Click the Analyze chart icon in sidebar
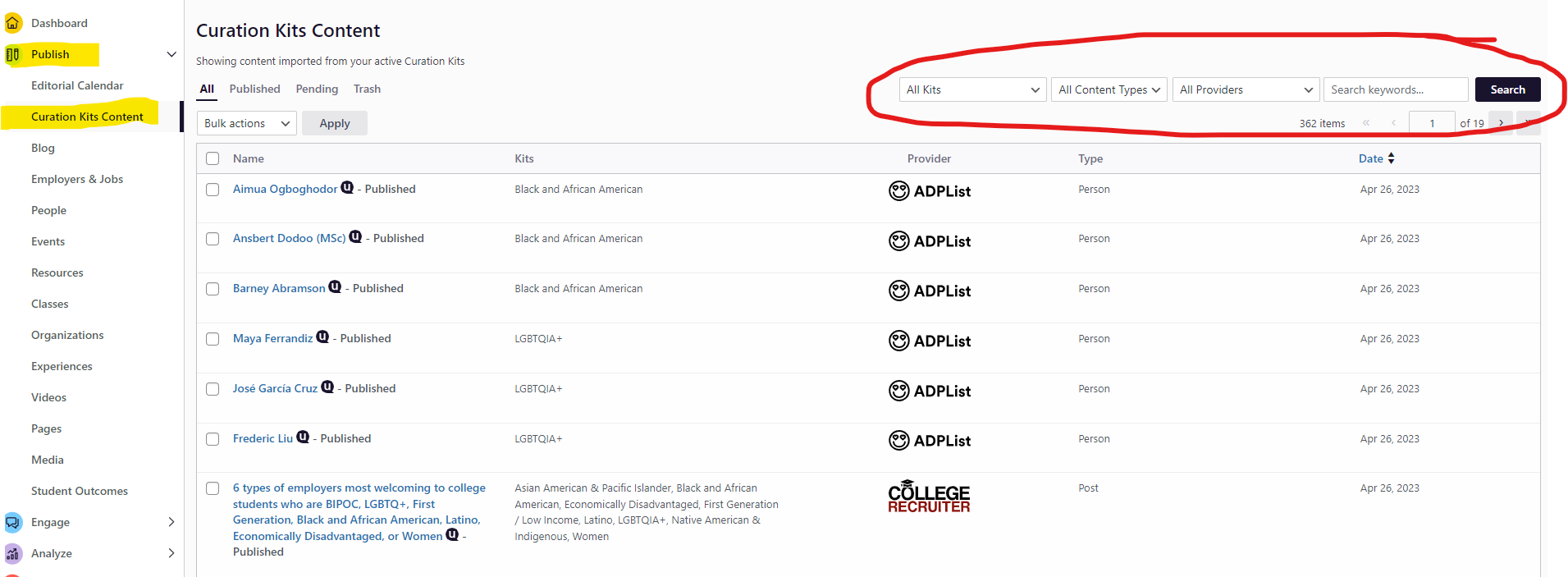The width and height of the screenshot is (1568, 577). (x=12, y=553)
